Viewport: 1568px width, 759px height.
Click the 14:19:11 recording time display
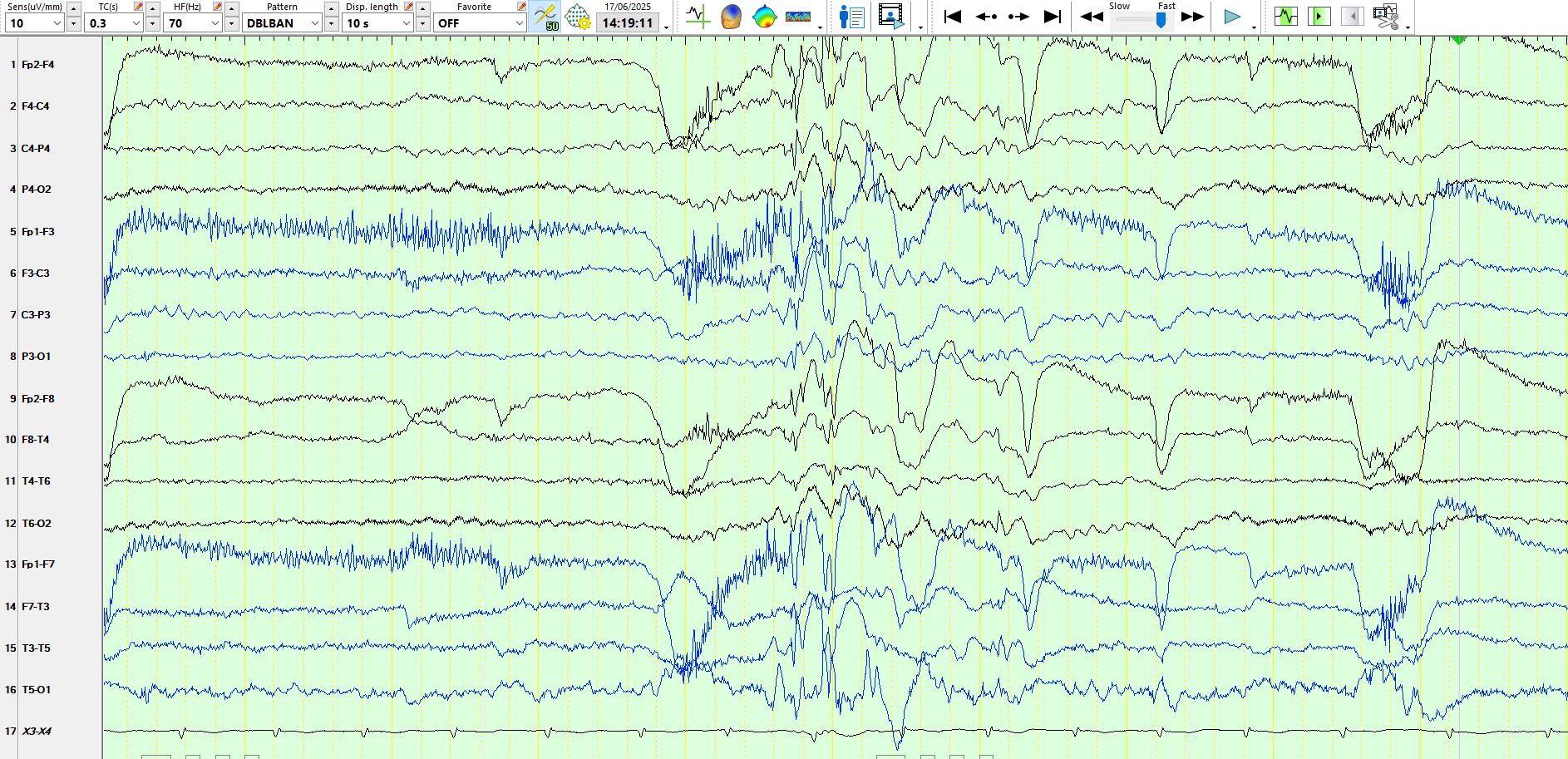[628, 23]
